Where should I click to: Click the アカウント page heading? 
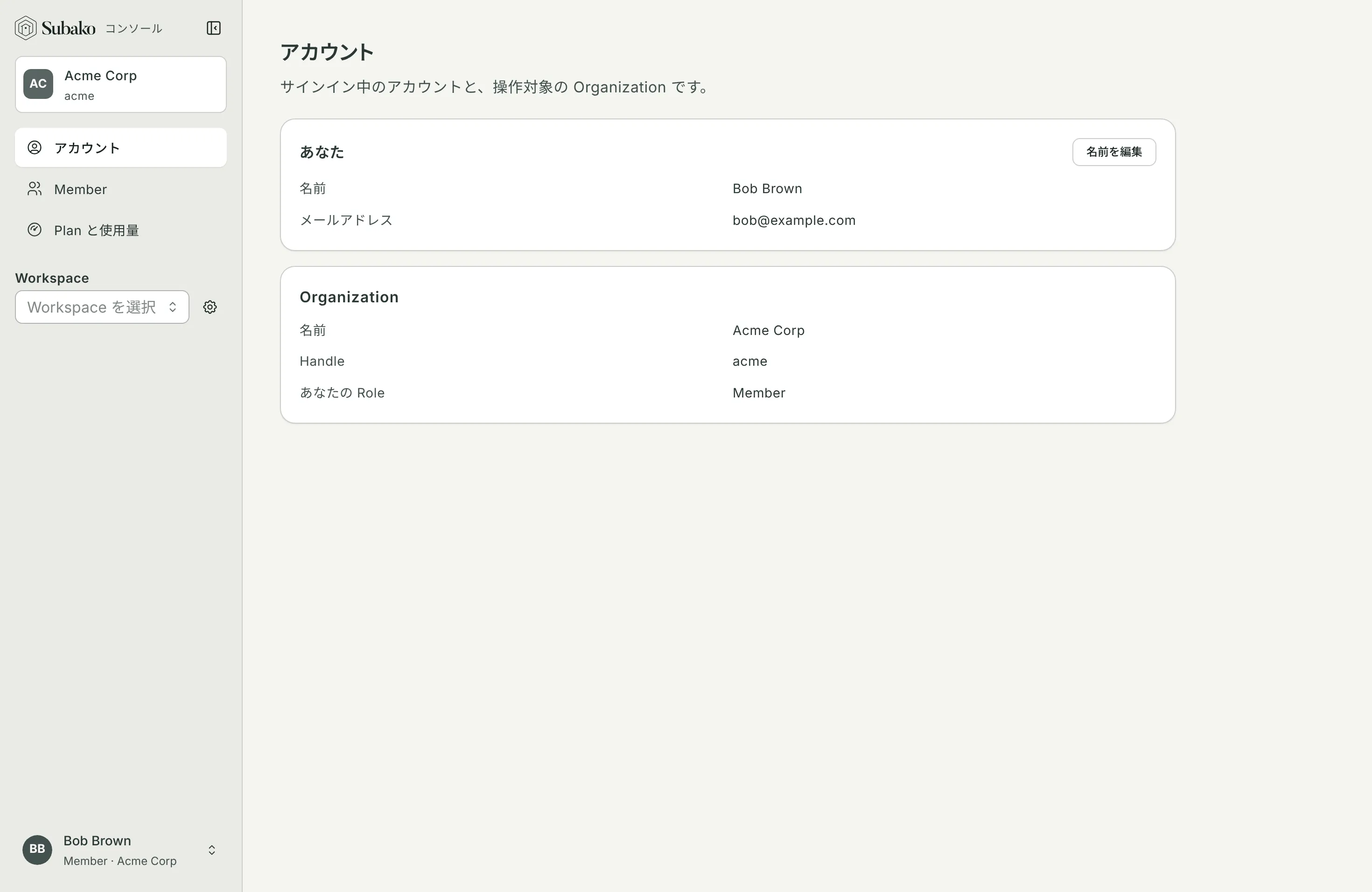click(327, 52)
